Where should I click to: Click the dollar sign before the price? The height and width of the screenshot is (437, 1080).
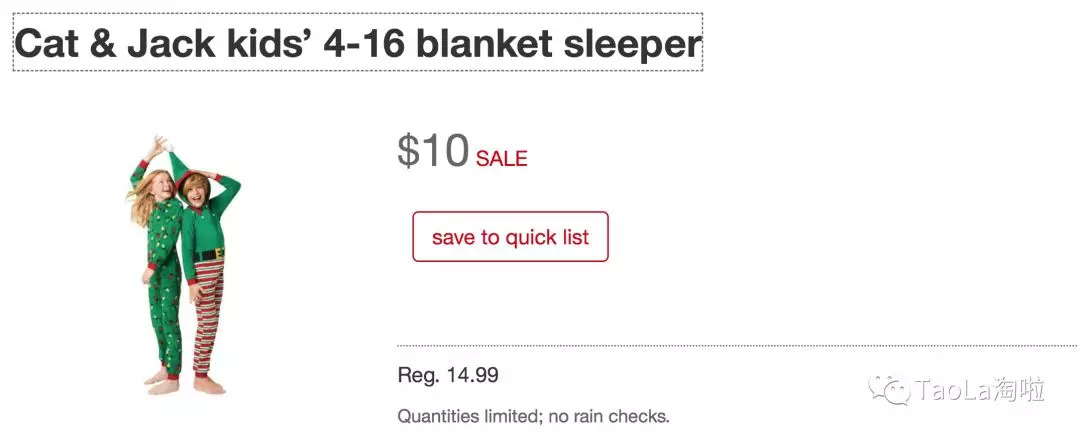408,152
